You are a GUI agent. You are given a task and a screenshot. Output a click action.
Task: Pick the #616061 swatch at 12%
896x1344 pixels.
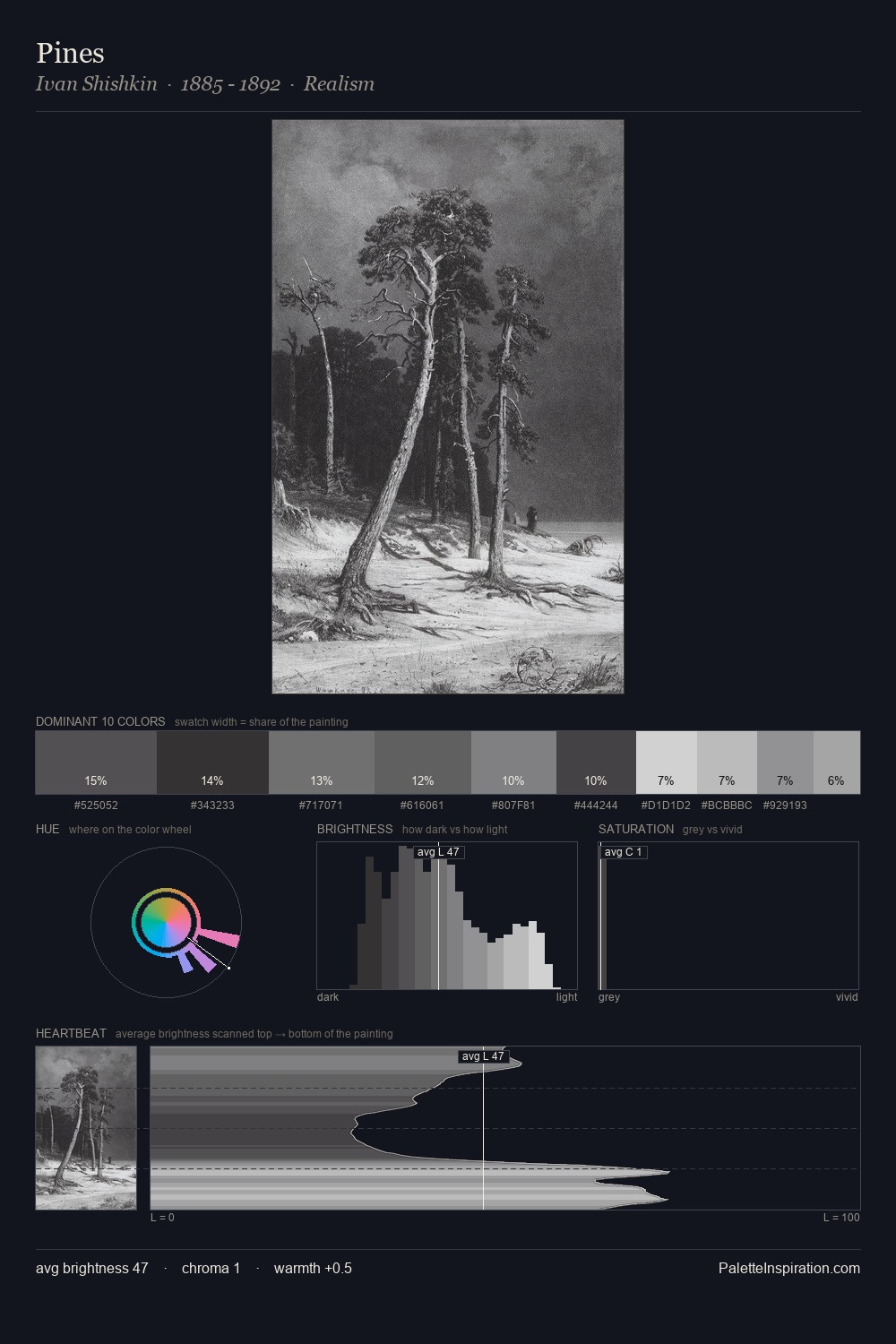423,762
